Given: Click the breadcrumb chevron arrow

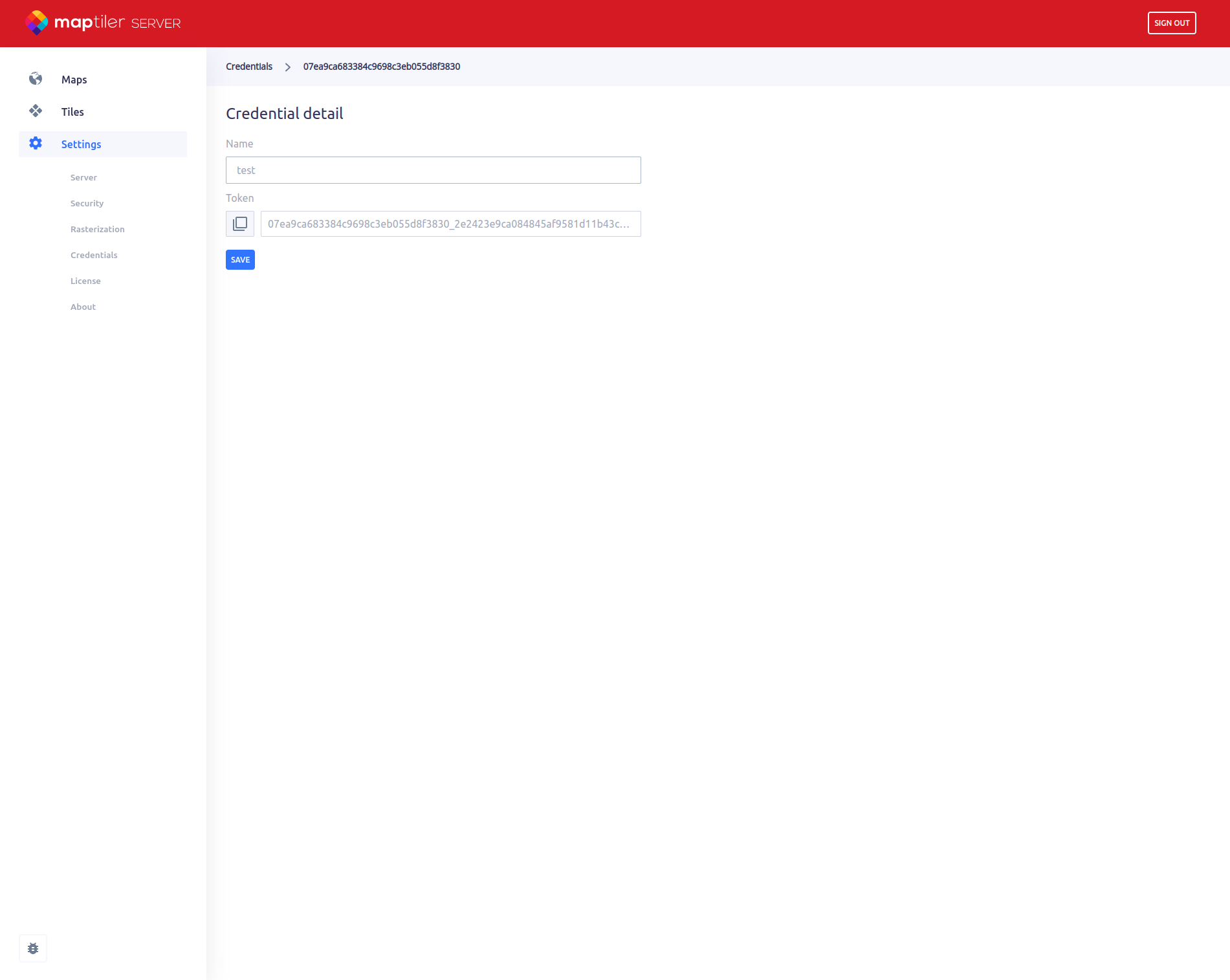Looking at the screenshot, I should 288,67.
